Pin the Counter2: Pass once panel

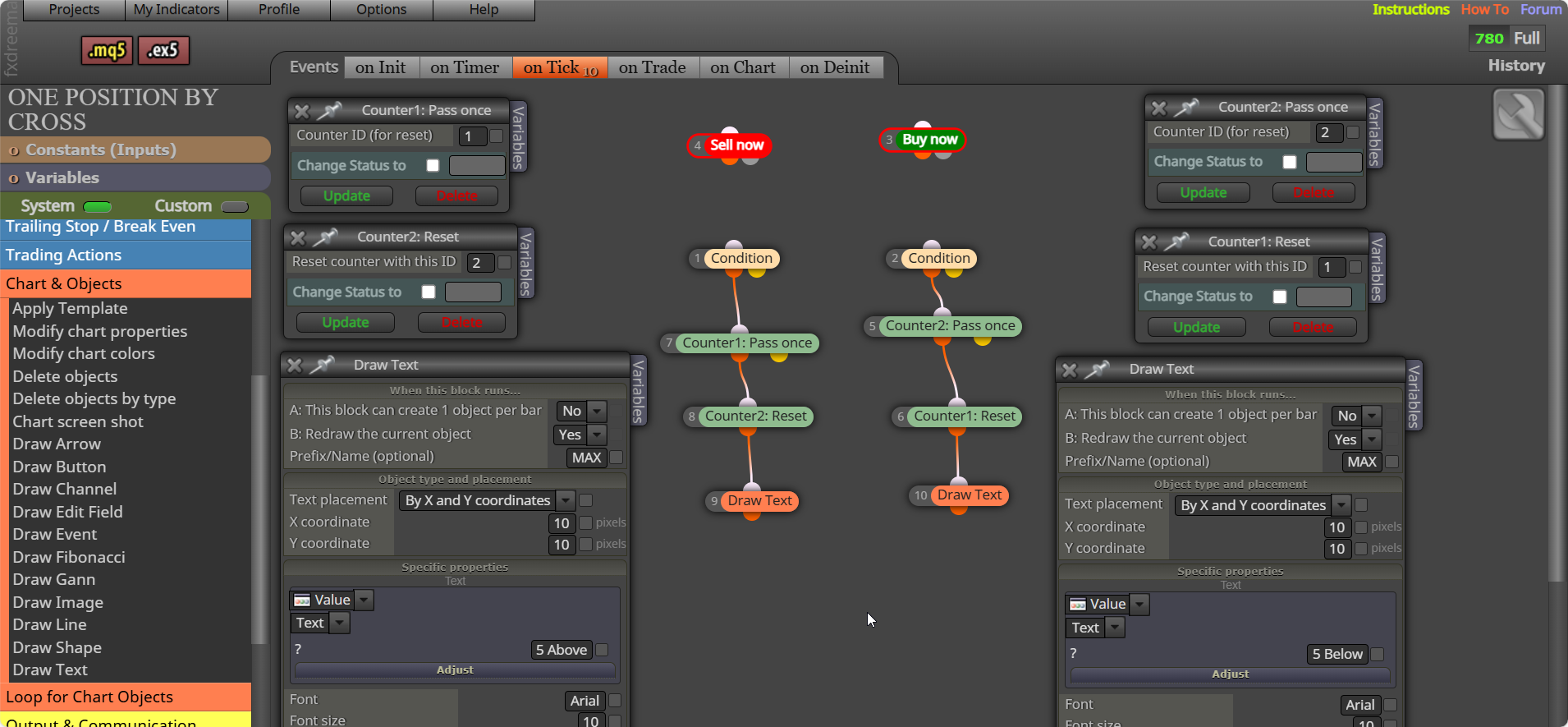pyautogui.click(x=1186, y=107)
